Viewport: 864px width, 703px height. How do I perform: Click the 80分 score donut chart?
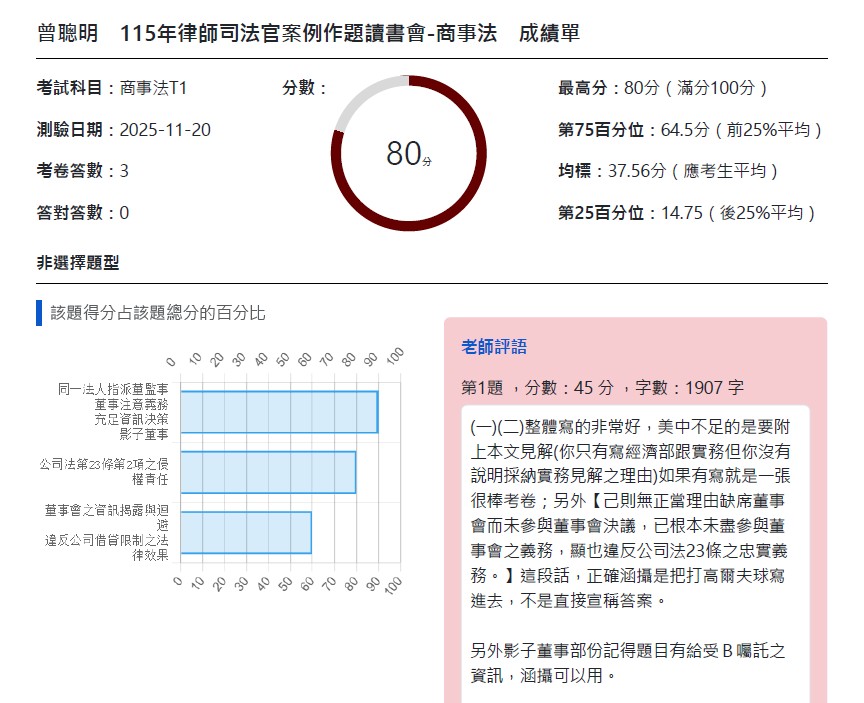pyautogui.click(x=408, y=153)
